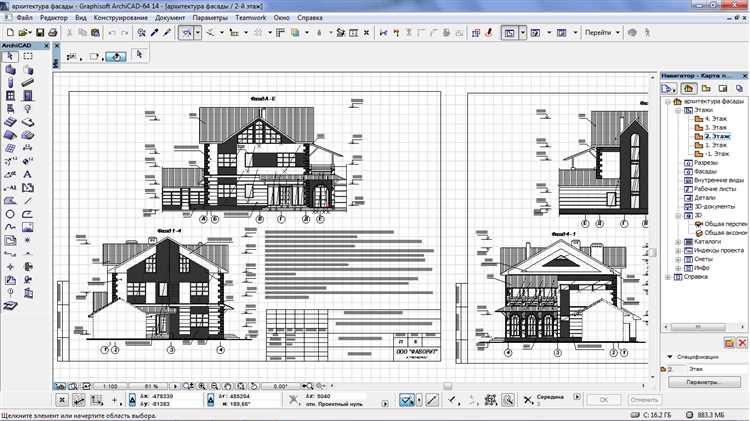Click the drawing area vertical scrollbar thumb
750x421 pixels.
click(653, 252)
